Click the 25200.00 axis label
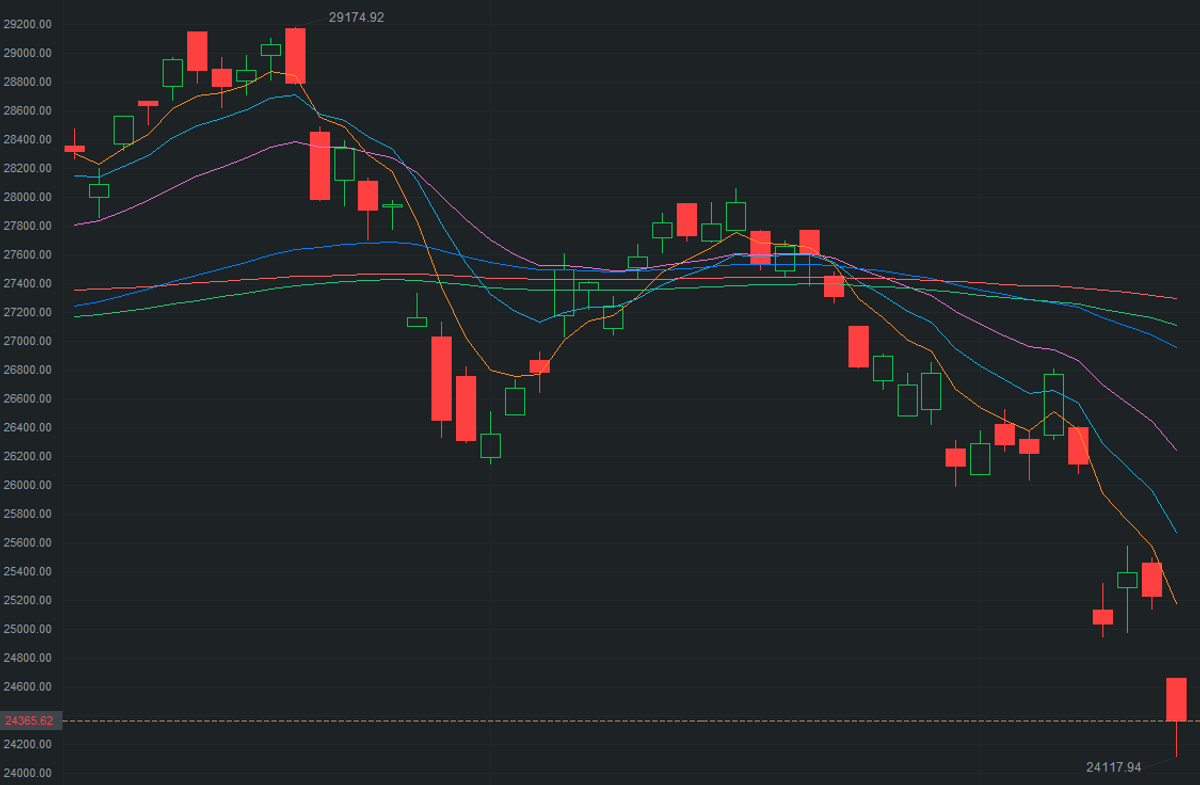The width and height of the screenshot is (1200, 785). click(x=28, y=601)
